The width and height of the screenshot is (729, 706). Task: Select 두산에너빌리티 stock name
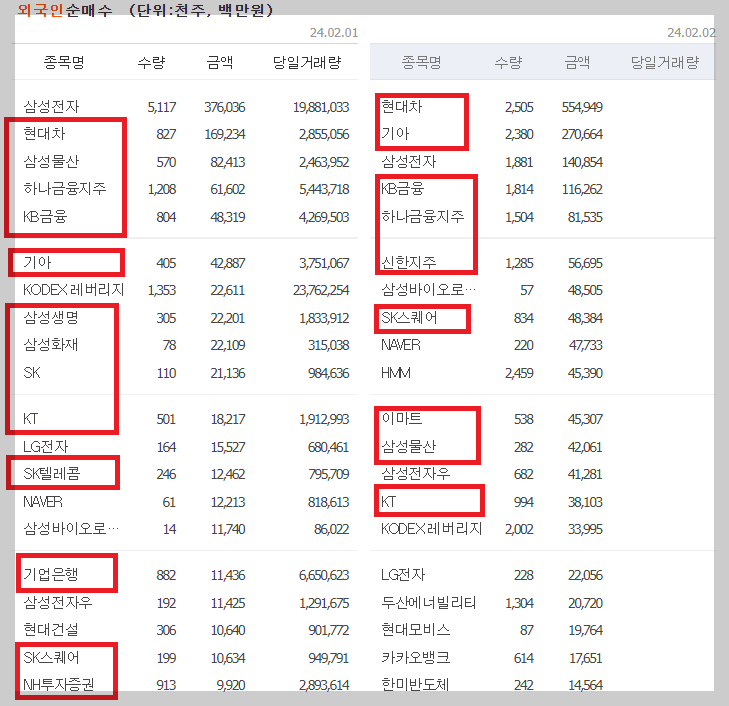point(429,602)
